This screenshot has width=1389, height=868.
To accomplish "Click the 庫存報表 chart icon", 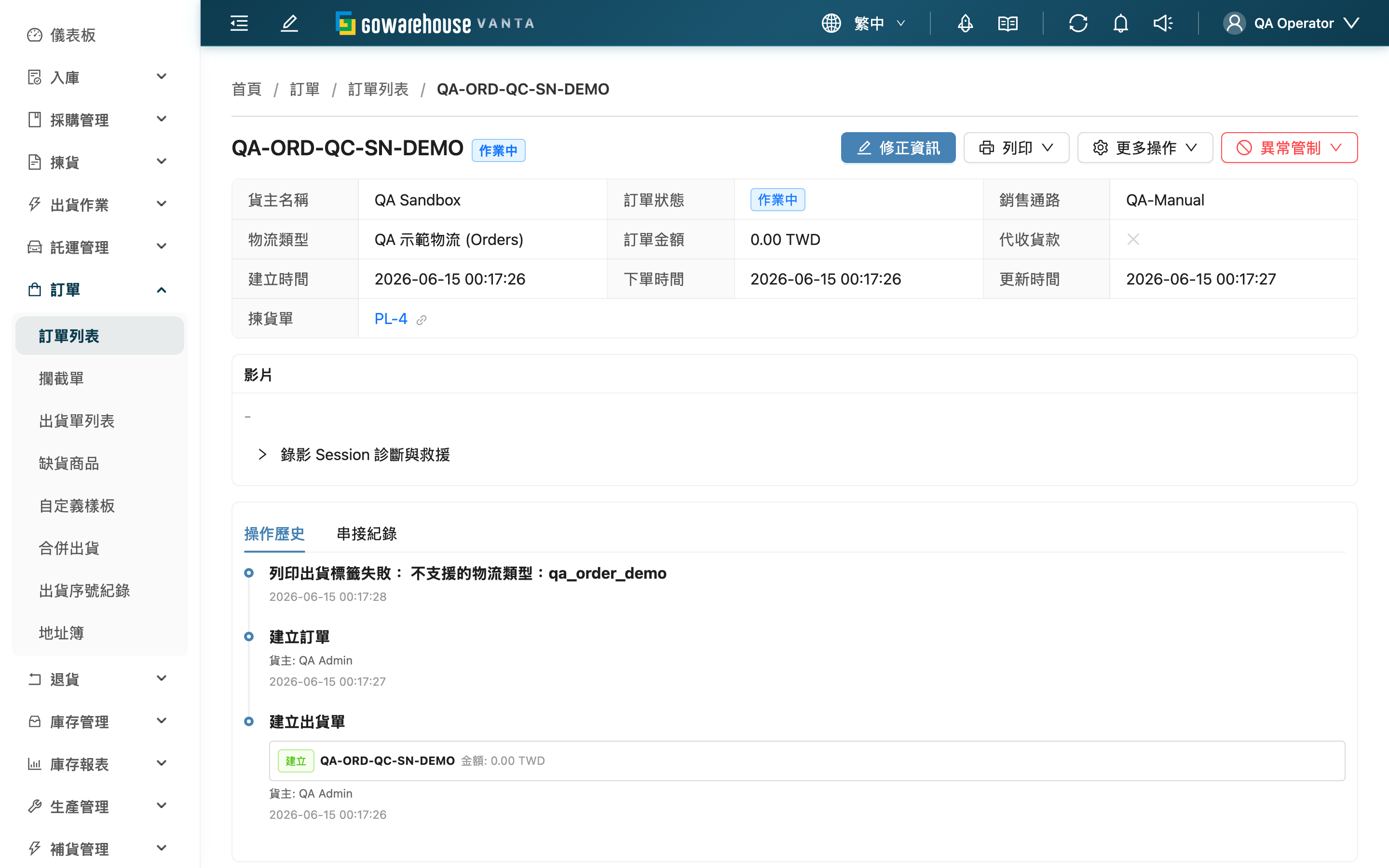I will pos(34,764).
